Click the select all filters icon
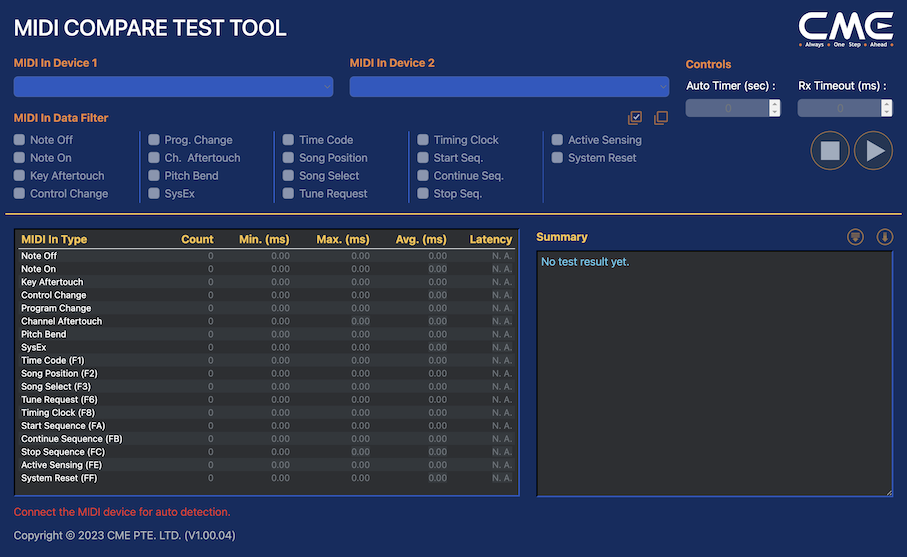The height and width of the screenshot is (557, 907). point(635,118)
